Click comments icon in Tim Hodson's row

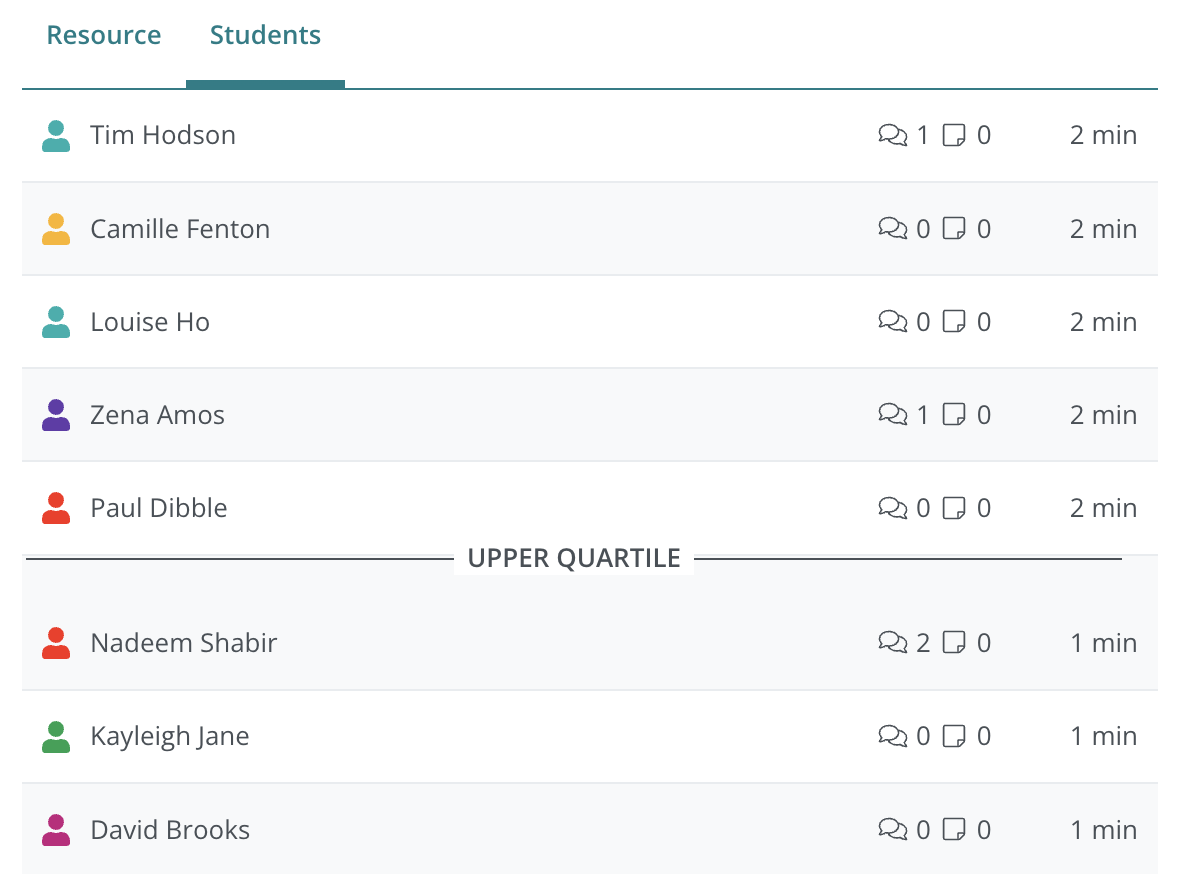[x=892, y=135]
